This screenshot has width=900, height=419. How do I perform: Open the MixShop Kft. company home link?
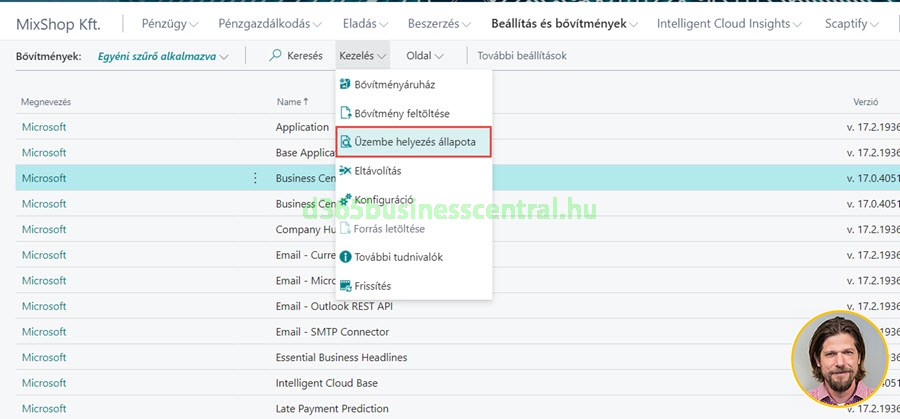pyautogui.click(x=58, y=24)
